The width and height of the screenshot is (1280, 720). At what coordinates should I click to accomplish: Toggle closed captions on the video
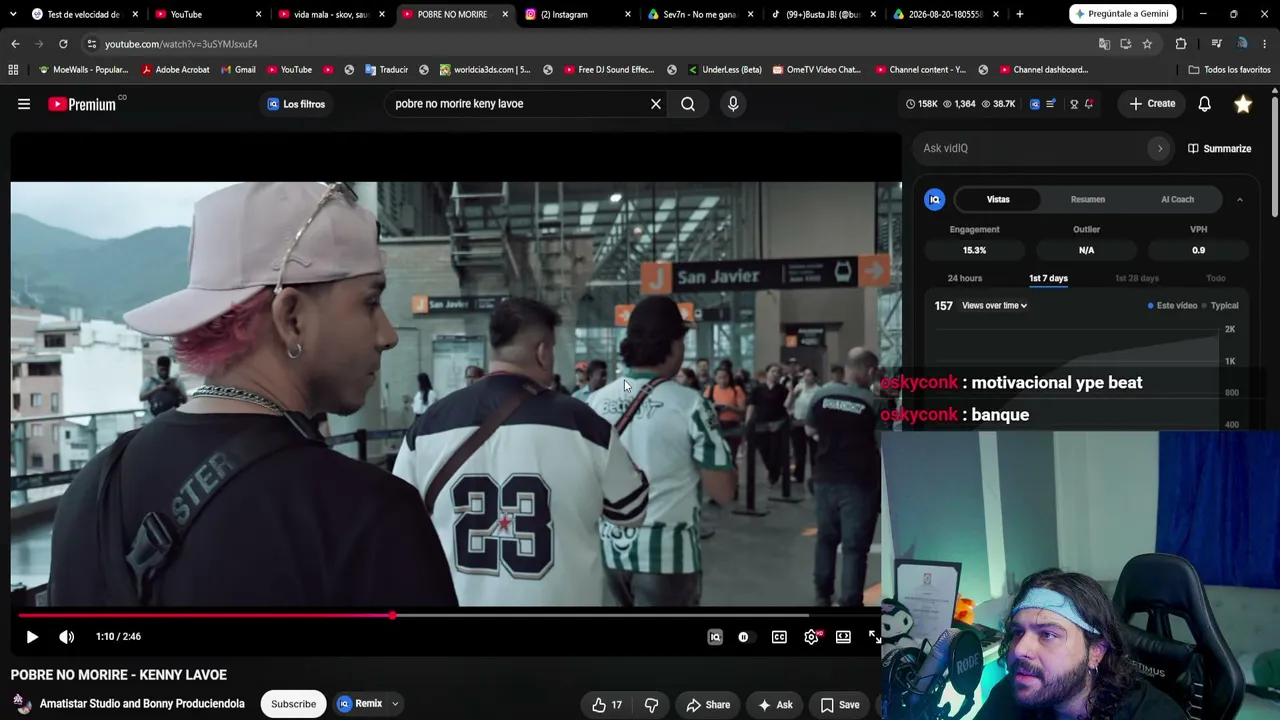click(x=779, y=637)
